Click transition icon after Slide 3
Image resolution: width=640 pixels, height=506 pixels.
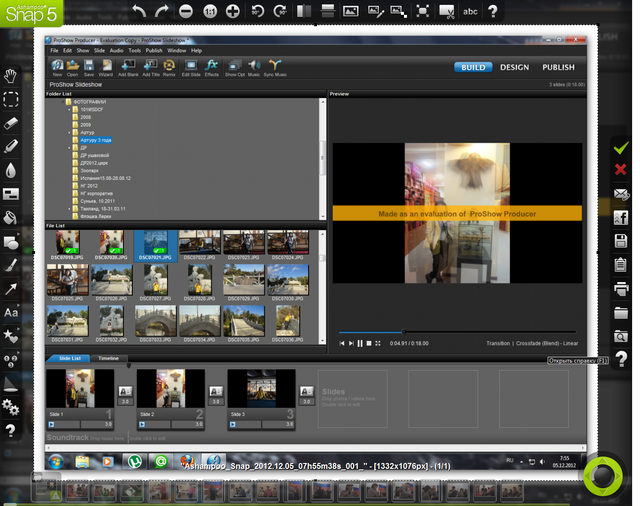click(x=307, y=391)
